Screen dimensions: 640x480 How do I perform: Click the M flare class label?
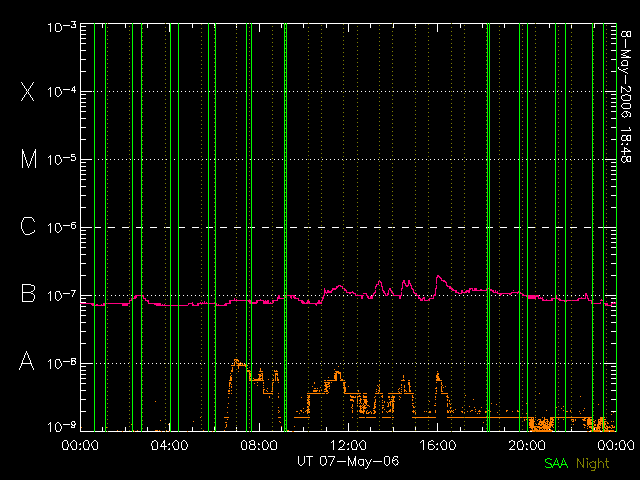click(29, 159)
